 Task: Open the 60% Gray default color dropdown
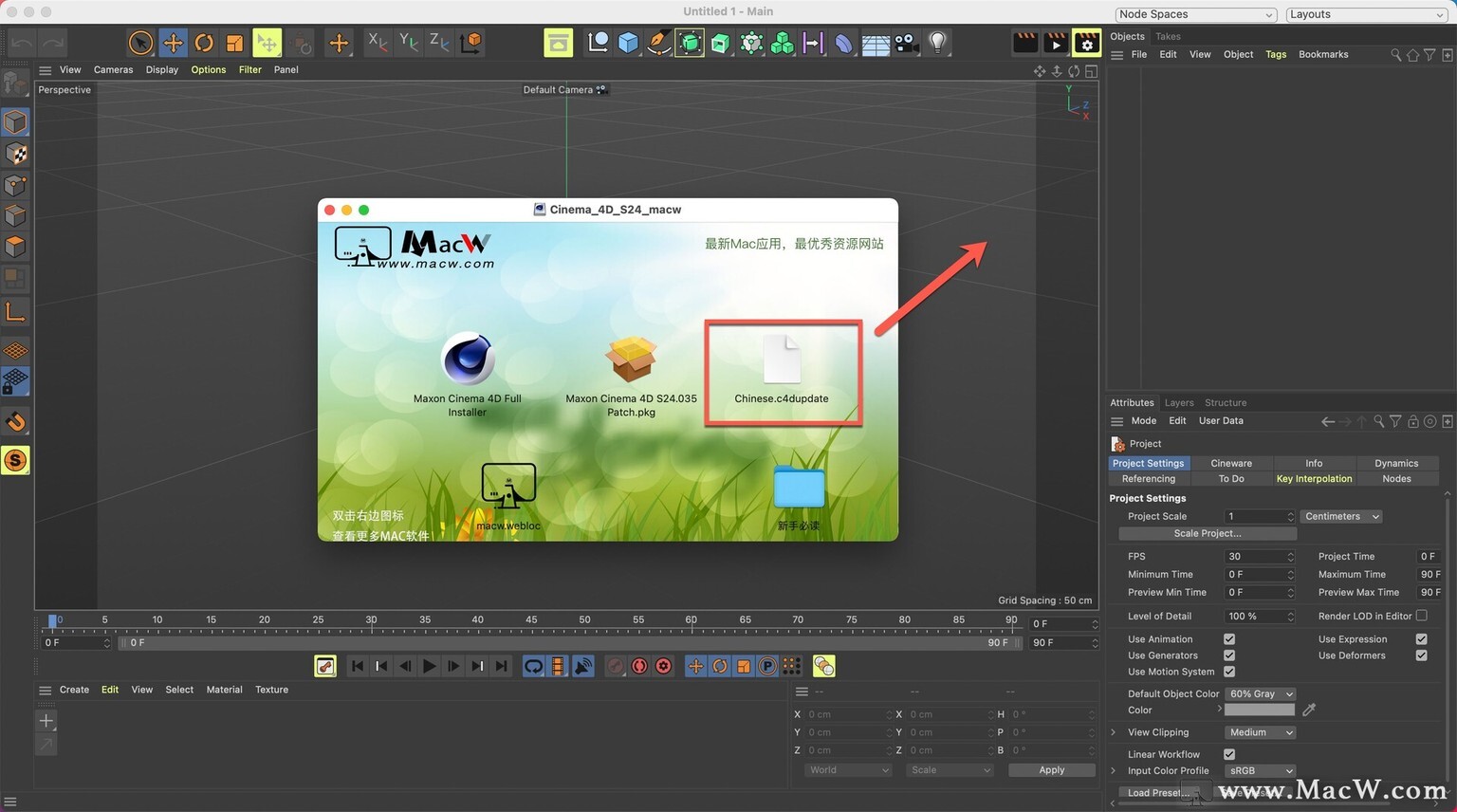(x=1261, y=694)
